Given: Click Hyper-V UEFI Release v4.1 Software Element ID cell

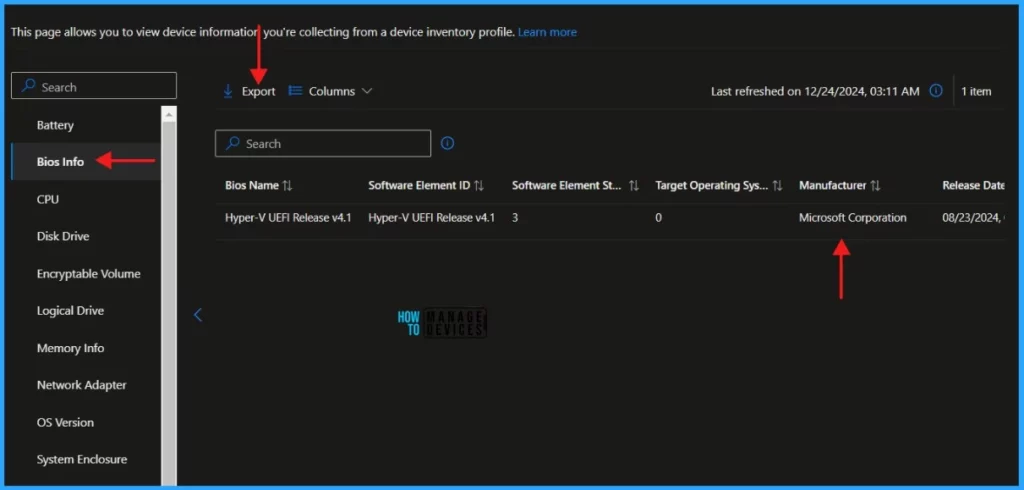Looking at the screenshot, I should 432,218.
